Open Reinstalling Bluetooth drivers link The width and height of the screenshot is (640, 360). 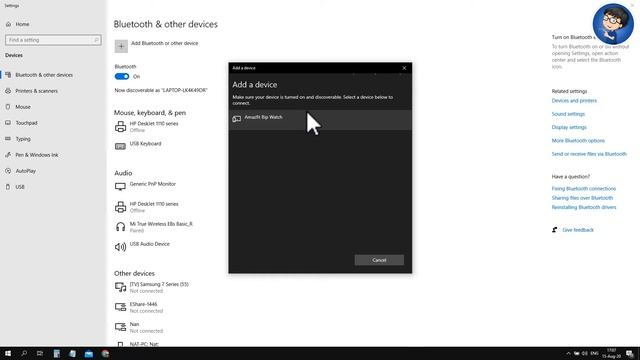pyautogui.click(x=584, y=207)
